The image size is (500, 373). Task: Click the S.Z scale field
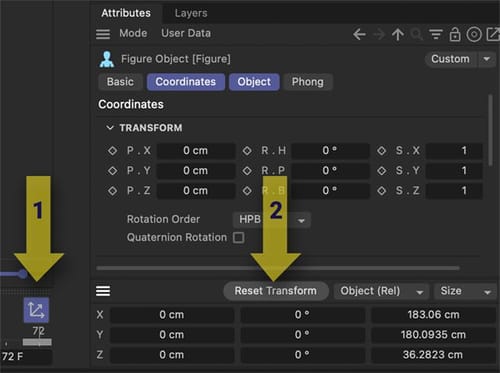pos(454,191)
